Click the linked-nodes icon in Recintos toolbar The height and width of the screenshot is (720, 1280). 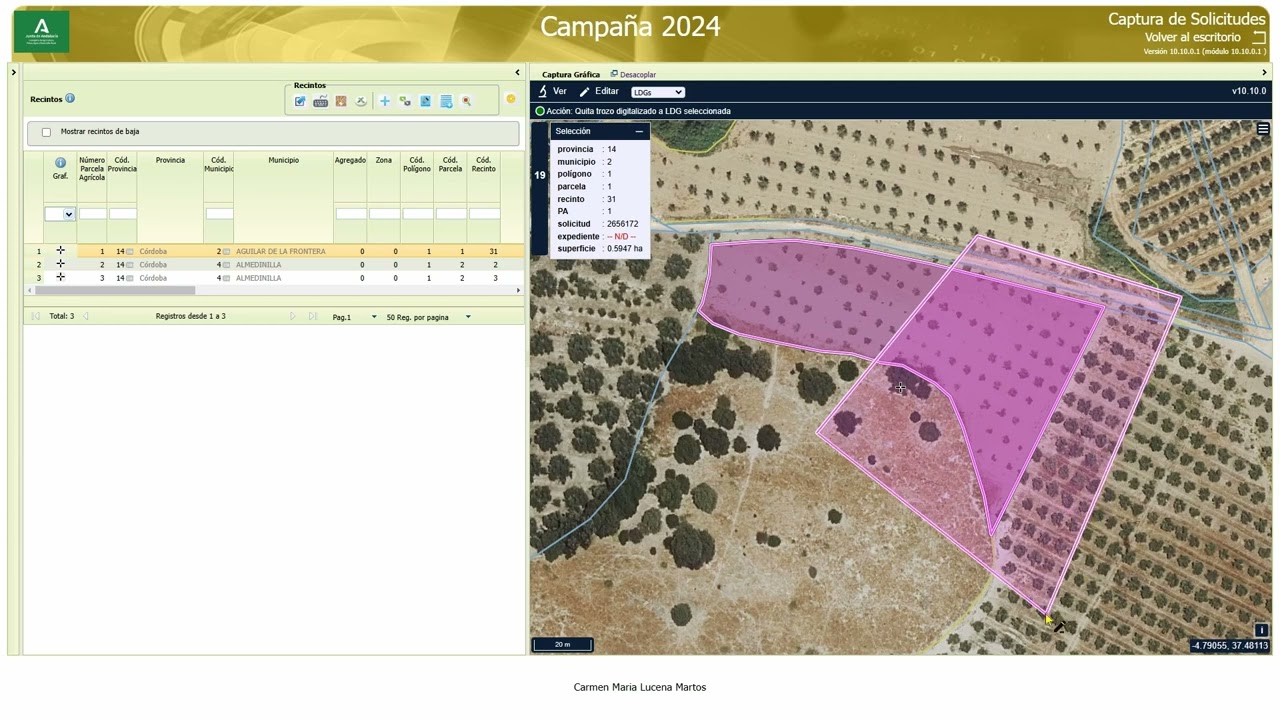click(x=405, y=101)
